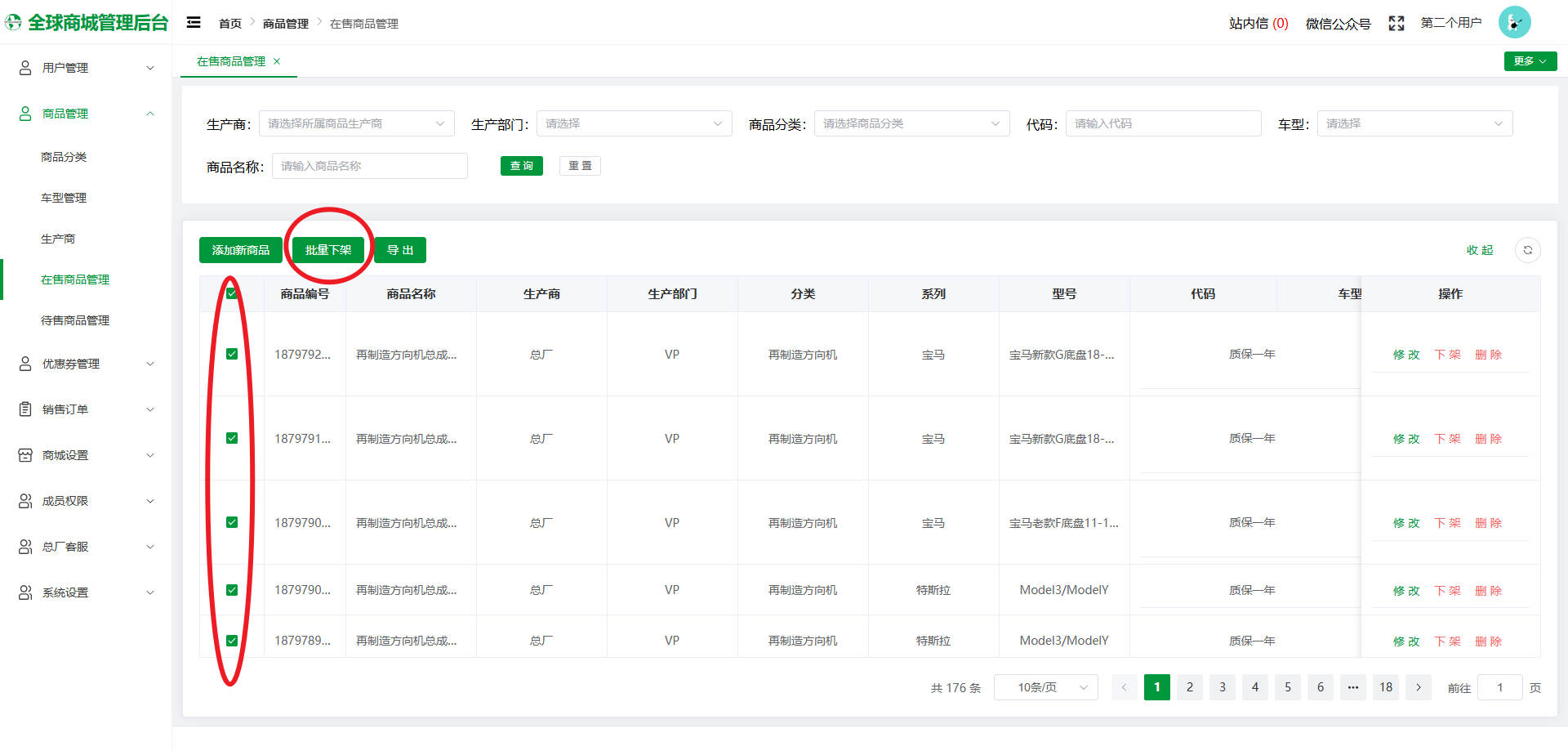Open 待售商品管理 in sidebar

75,320
